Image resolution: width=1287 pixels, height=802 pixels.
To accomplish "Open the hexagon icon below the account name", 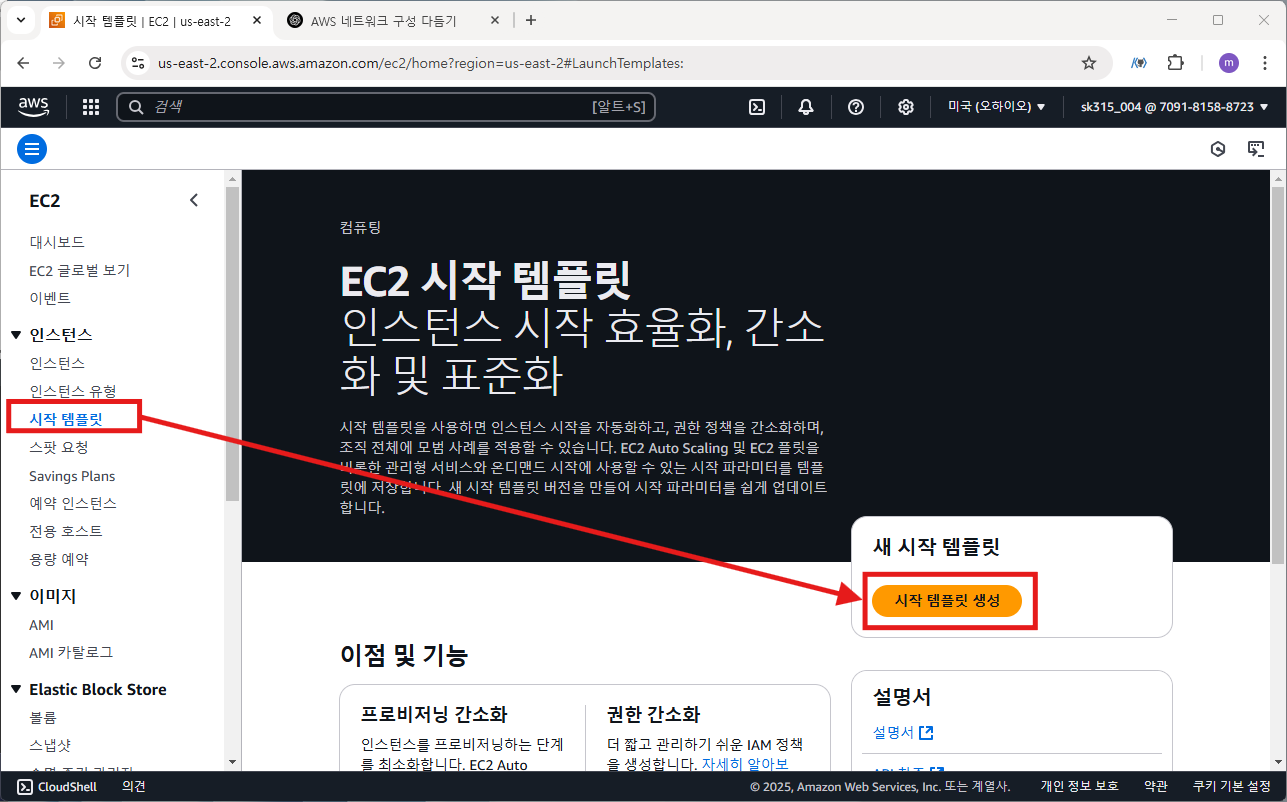I will click(x=1218, y=150).
